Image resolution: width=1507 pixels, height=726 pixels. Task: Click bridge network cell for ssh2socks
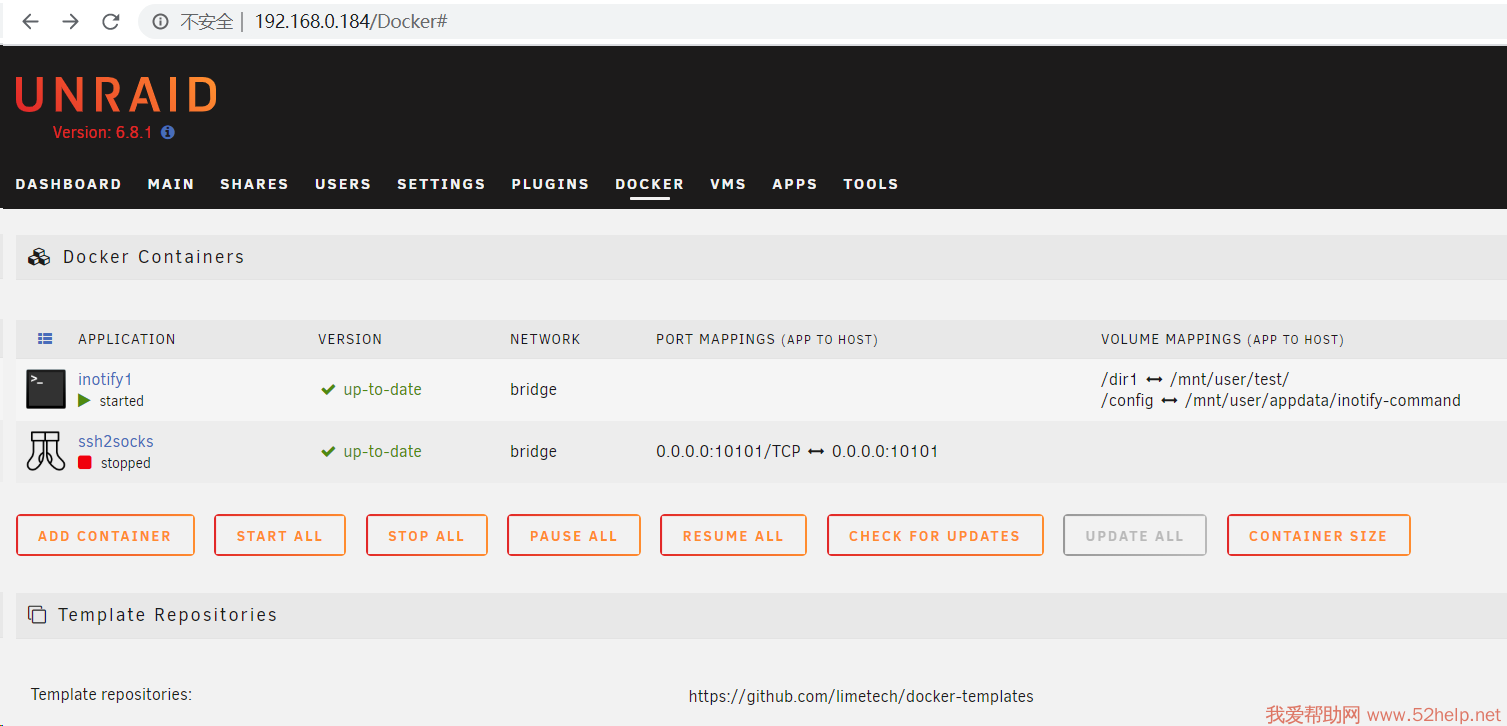(533, 451)
